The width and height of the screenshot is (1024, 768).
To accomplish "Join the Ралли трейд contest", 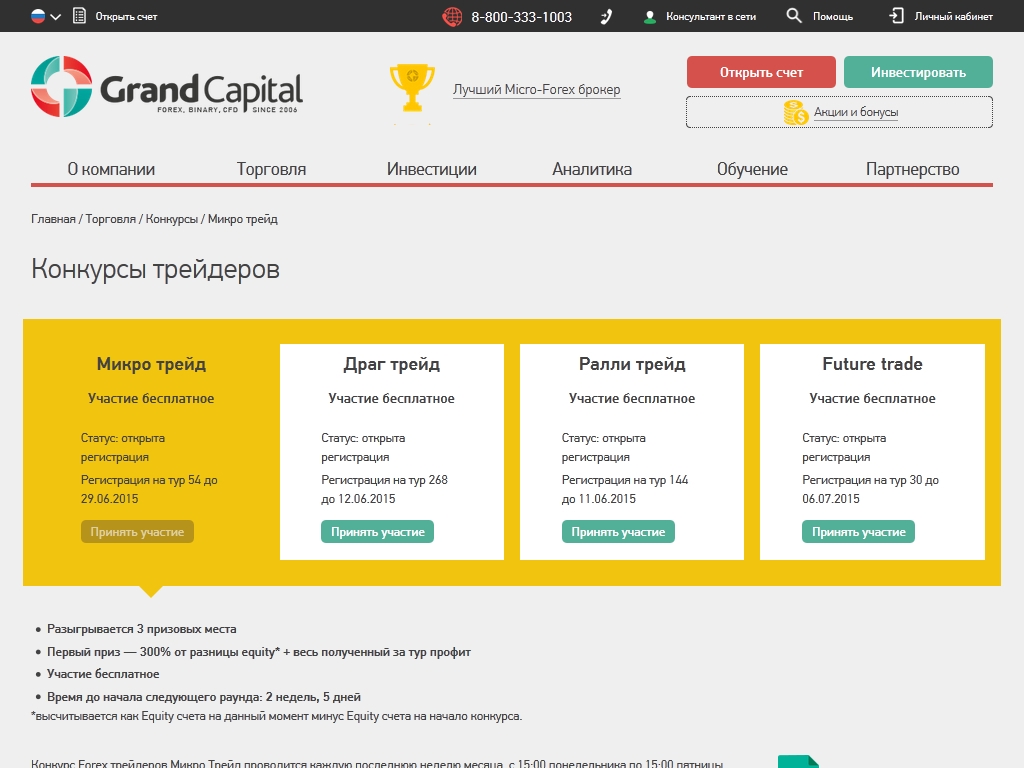I will point(617,532).
